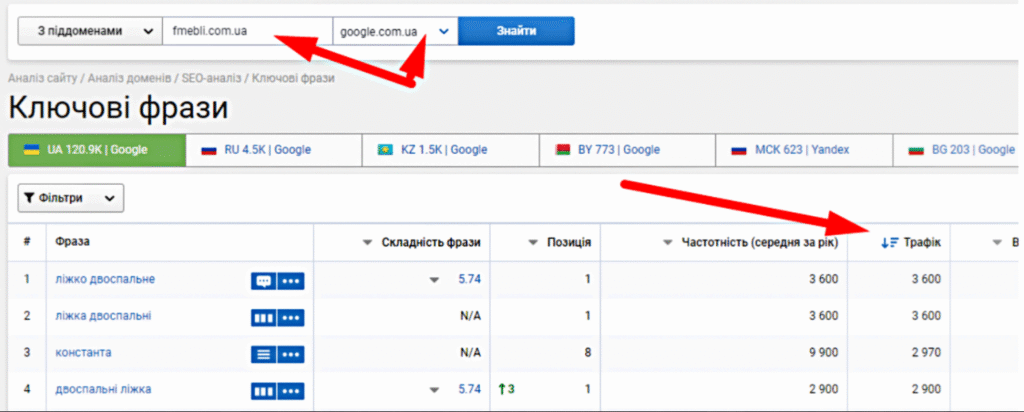This screenshot has height=412, width=1024.
Task: Click the list icon beside 'константа'
Action: coord(263,353)
